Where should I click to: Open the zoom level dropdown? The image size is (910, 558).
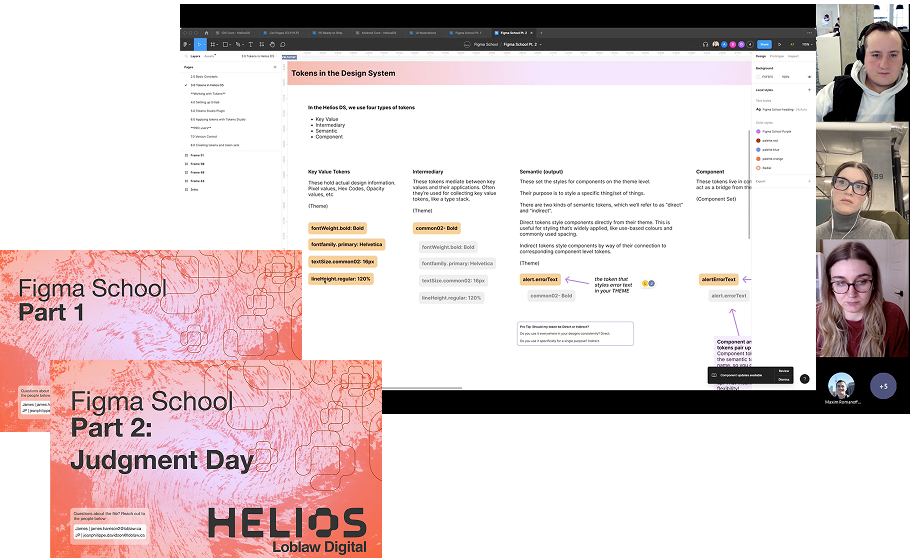(x=807, y=45)
